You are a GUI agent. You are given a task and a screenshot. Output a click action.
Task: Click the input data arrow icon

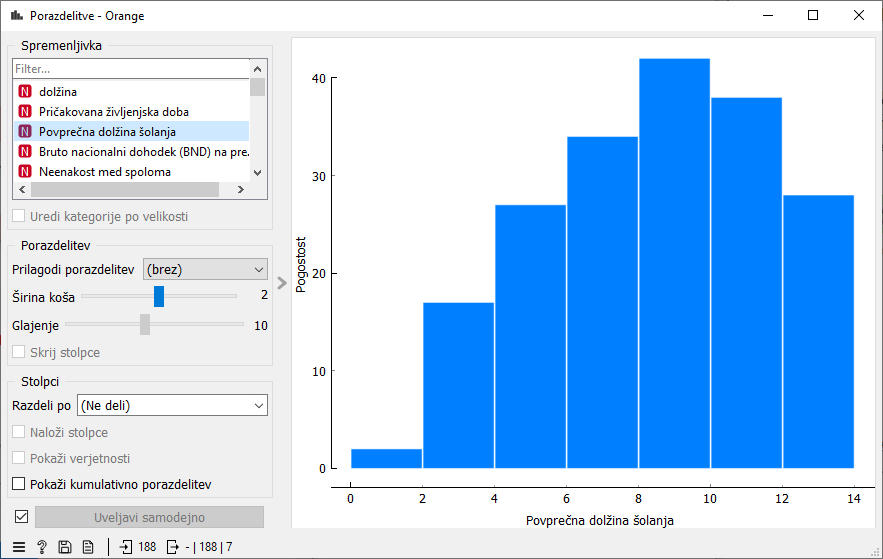point(126,547)
